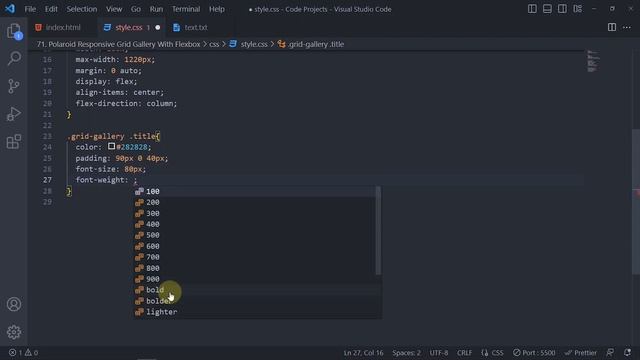Open the Help menu
Screen dimensions: 640x360
coord(217,9)
